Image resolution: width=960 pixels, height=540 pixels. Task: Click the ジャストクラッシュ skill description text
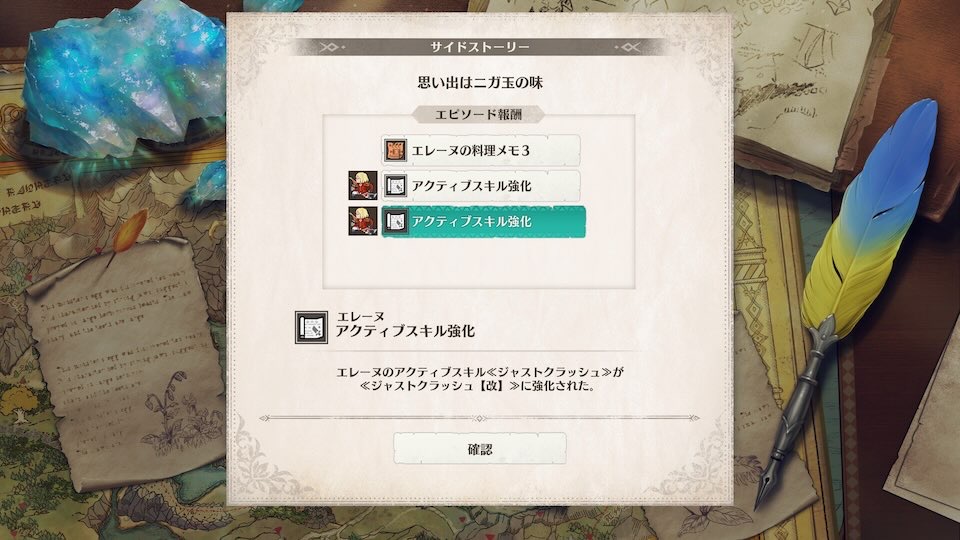click(479, 379)
